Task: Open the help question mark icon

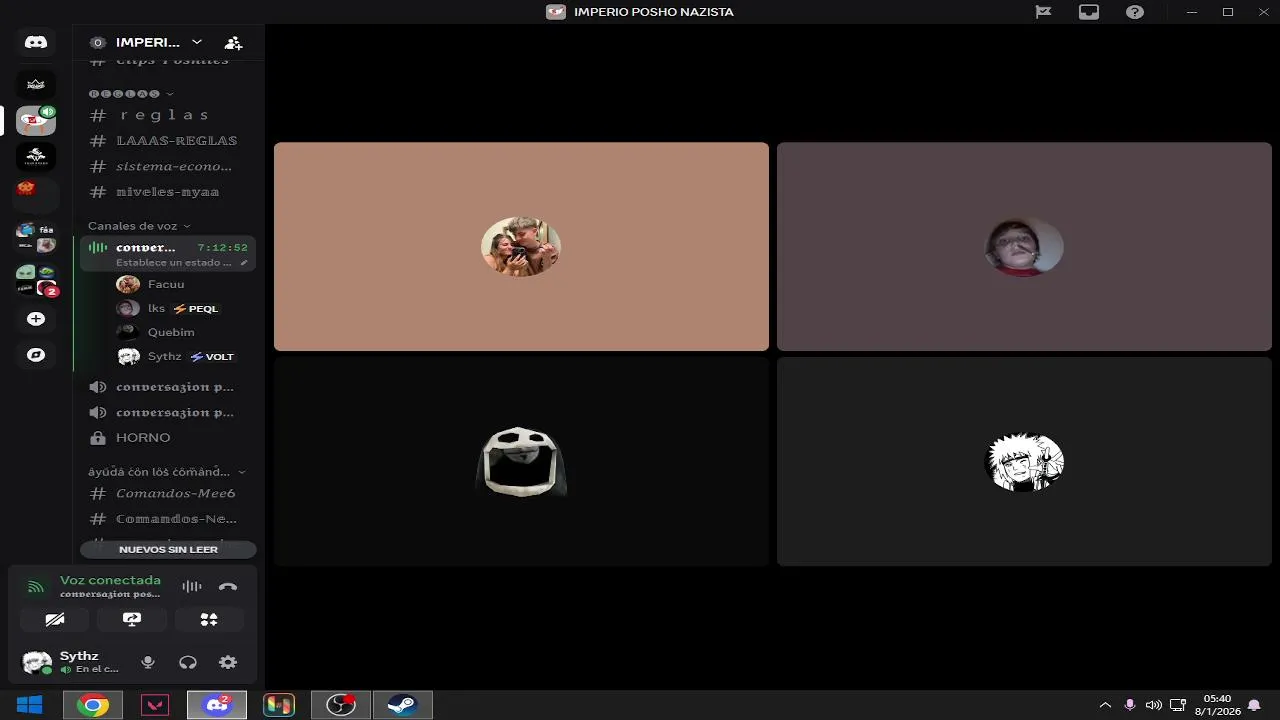Action: click(1135, 12)
